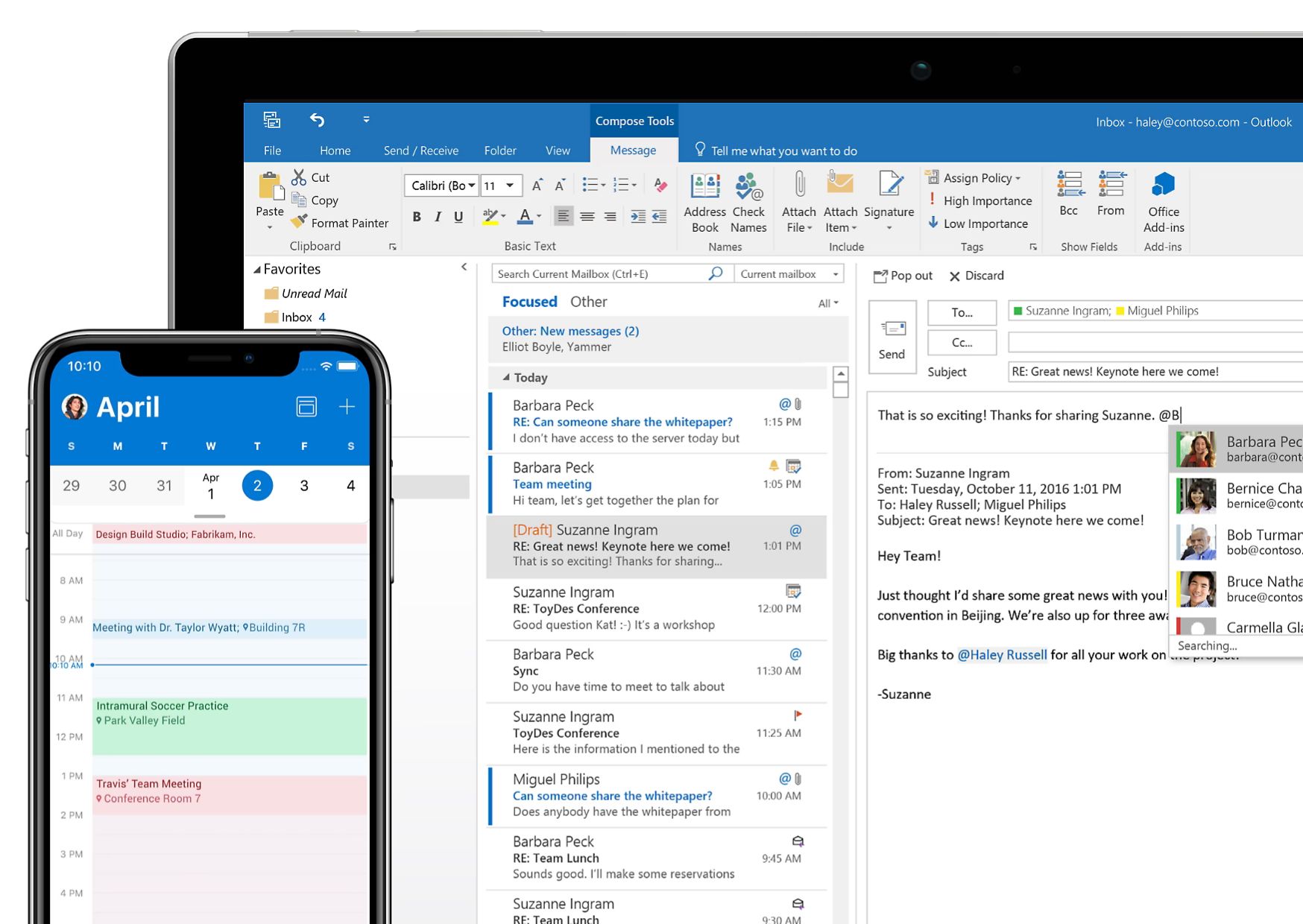Switch to the Home tab
This screenshot has height=924, width=1303.
[x=335, y=151]
